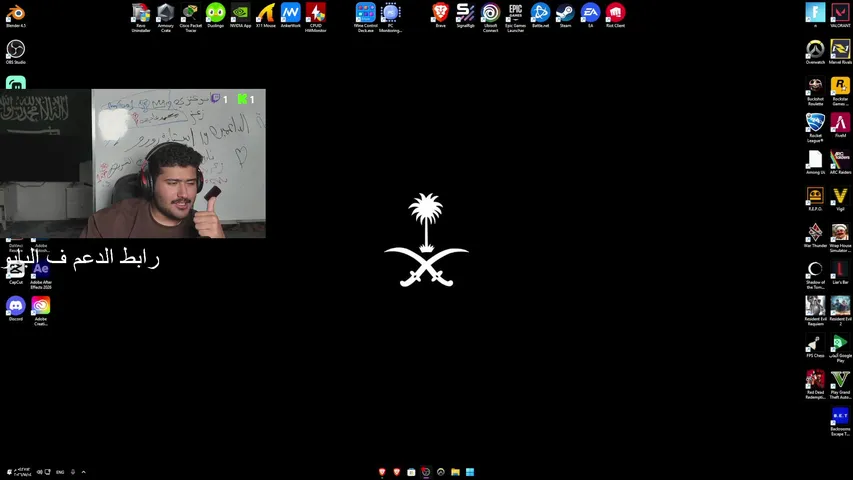Launch Buckshot Roulette
The height and width of the screenshot is (480, 853).
pyautogui.click(x=815, y=91)
